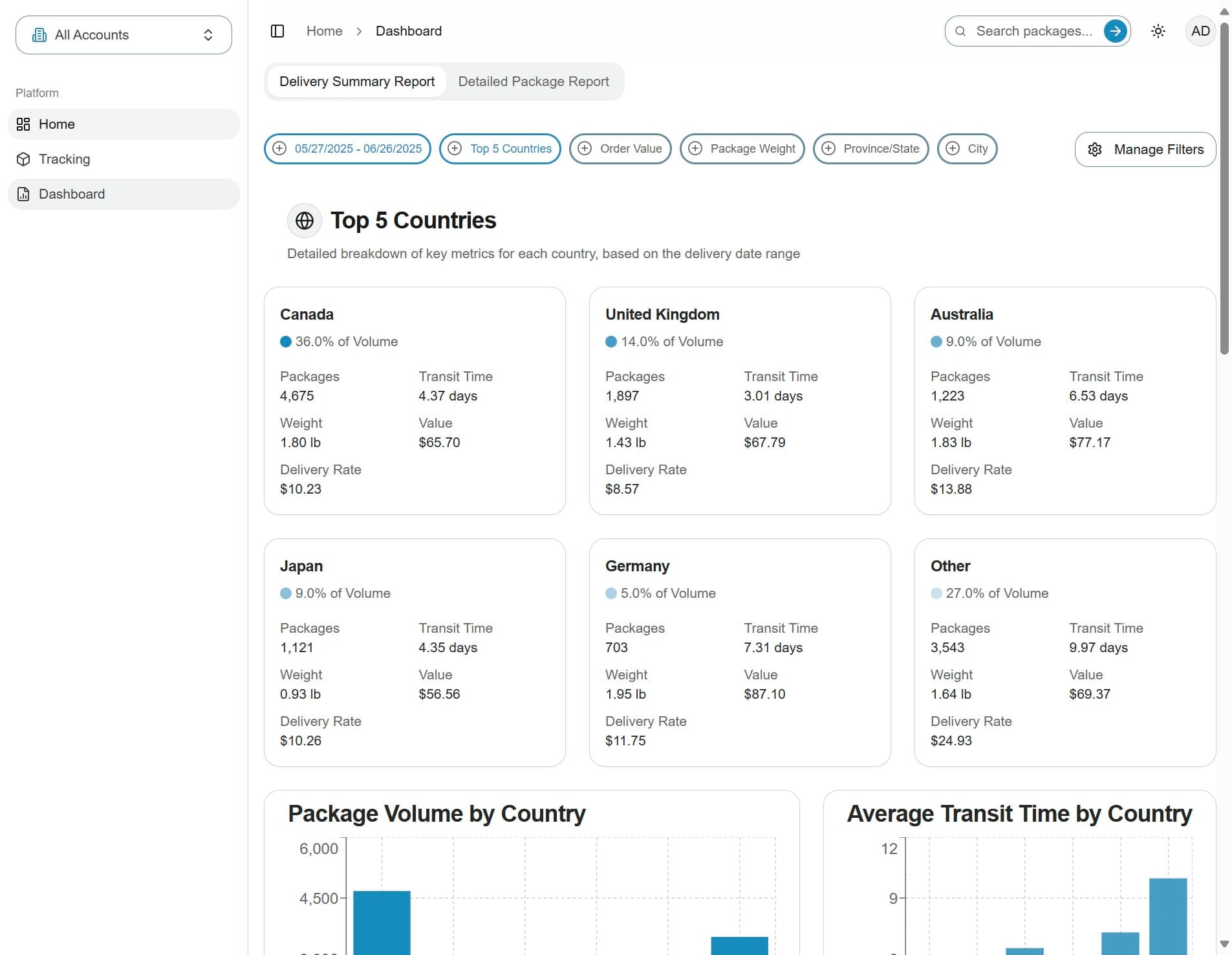Click the plus icon on Province/State filter
The image size is (1232, 955).
pos(828,149)
